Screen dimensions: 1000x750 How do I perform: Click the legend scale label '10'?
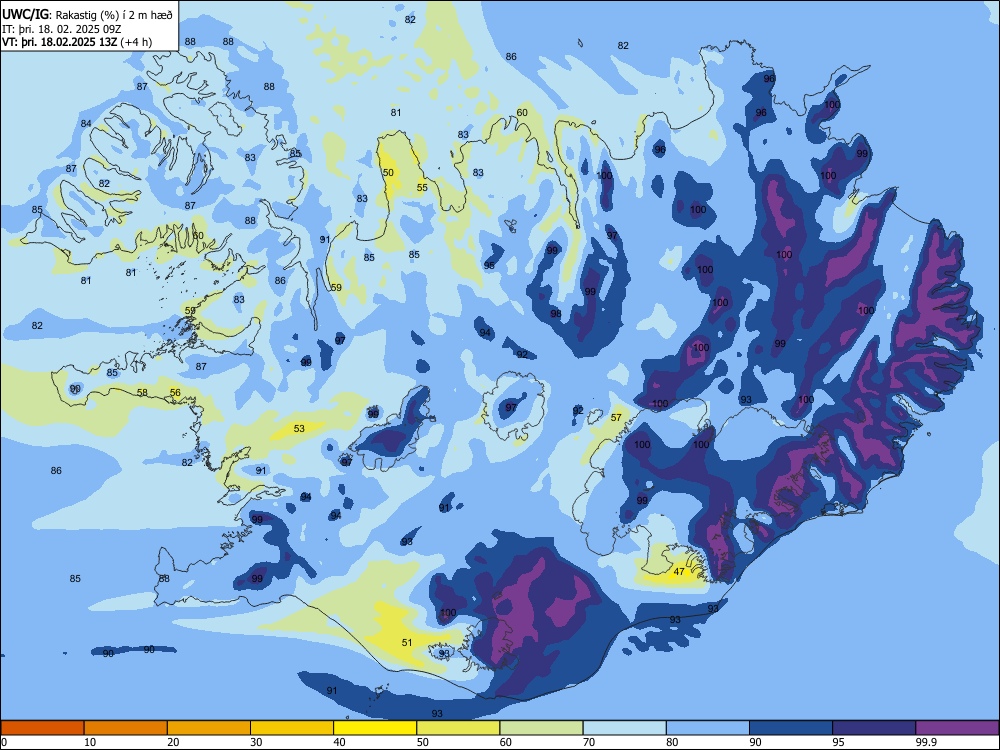tap(90, 742)
